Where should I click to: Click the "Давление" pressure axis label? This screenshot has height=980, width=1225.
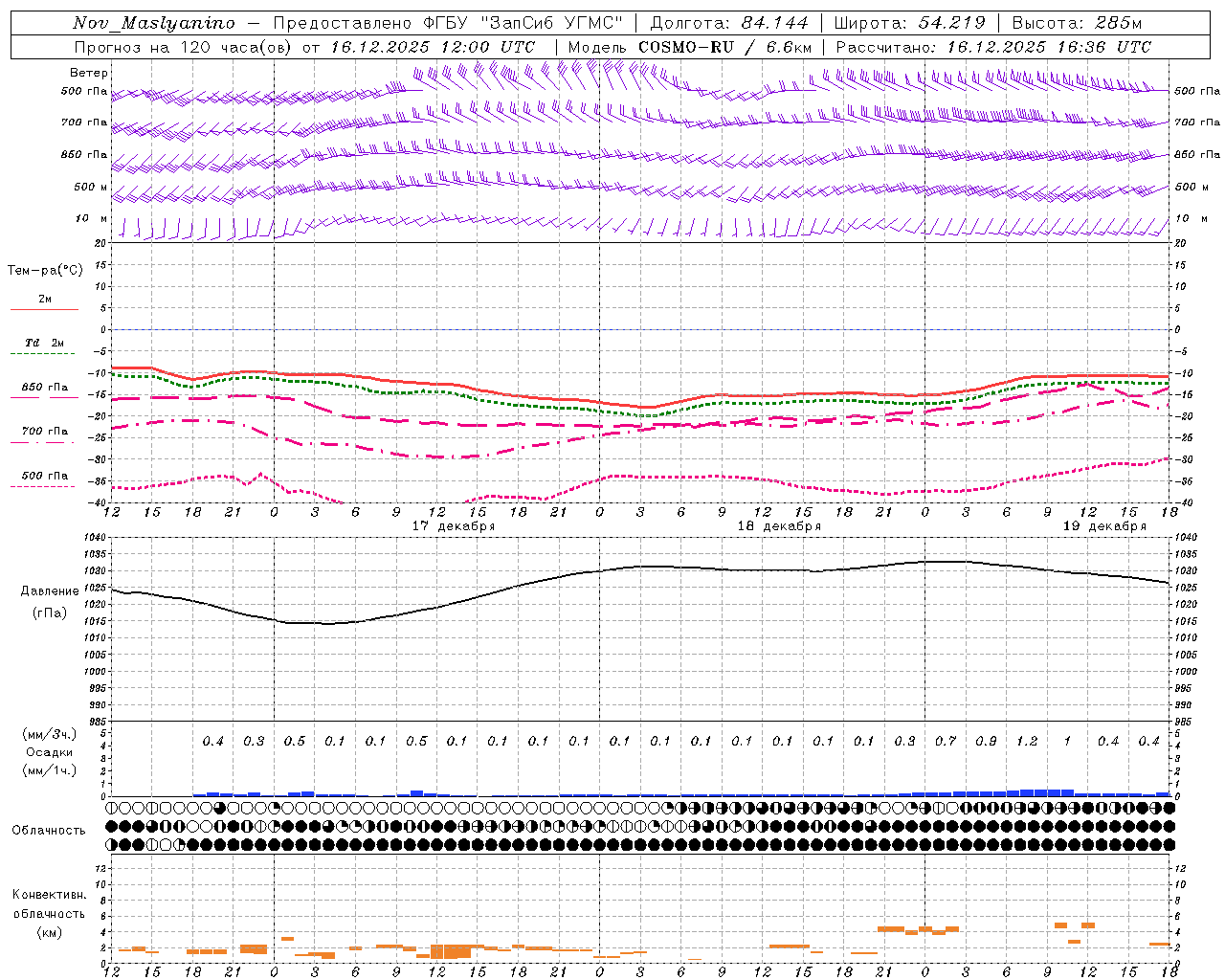pyautogui.click(x=50, y=591)
